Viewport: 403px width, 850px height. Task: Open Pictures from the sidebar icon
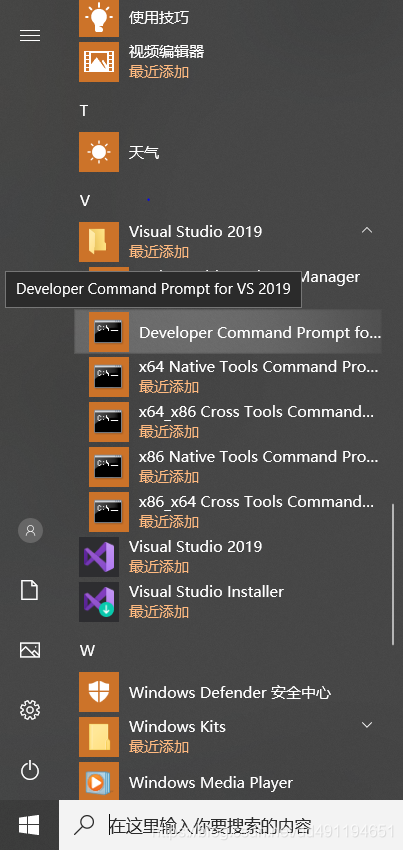(30, 650)
